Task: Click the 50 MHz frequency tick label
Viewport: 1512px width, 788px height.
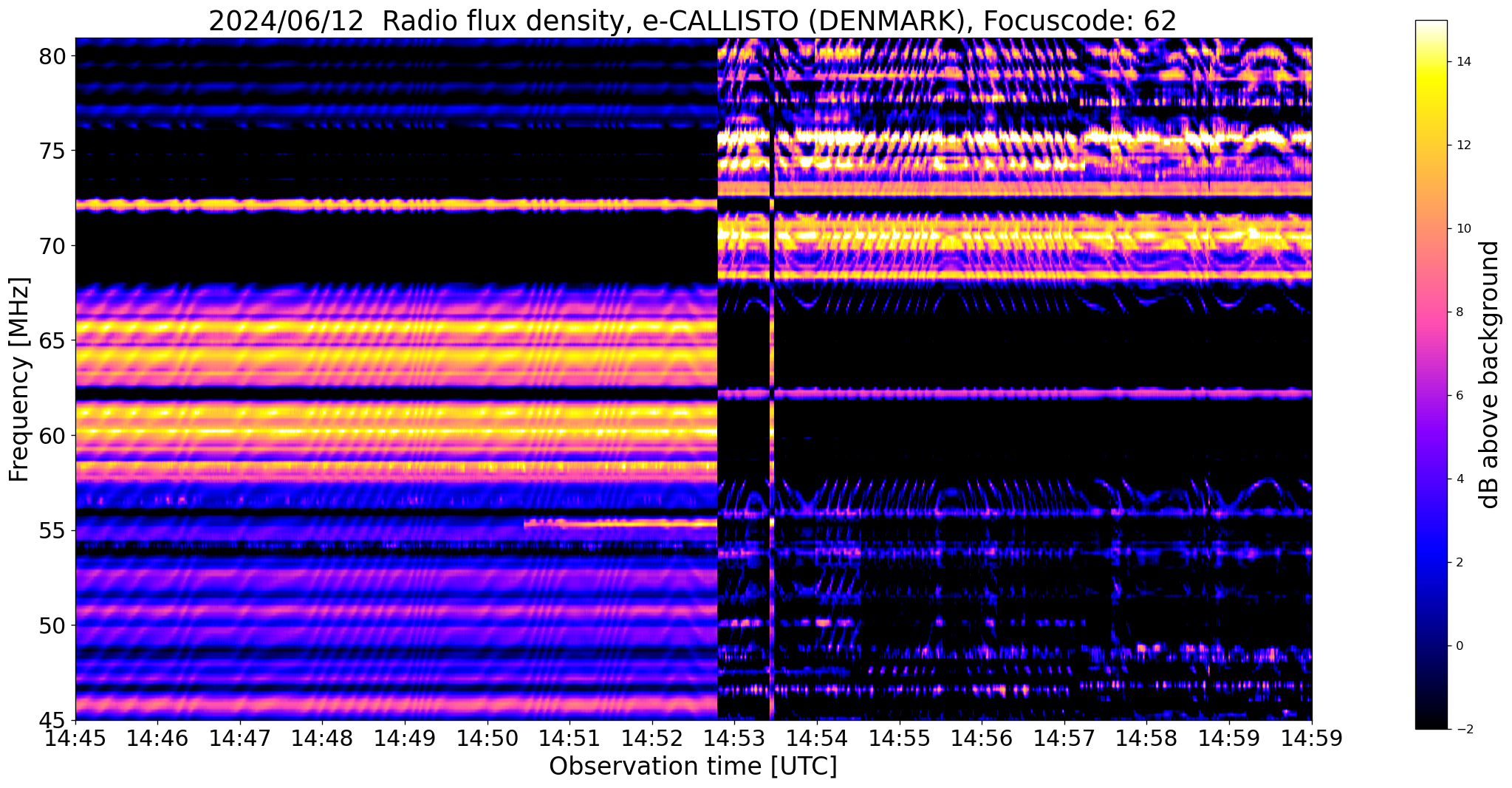Action: (x=51, y=626)
